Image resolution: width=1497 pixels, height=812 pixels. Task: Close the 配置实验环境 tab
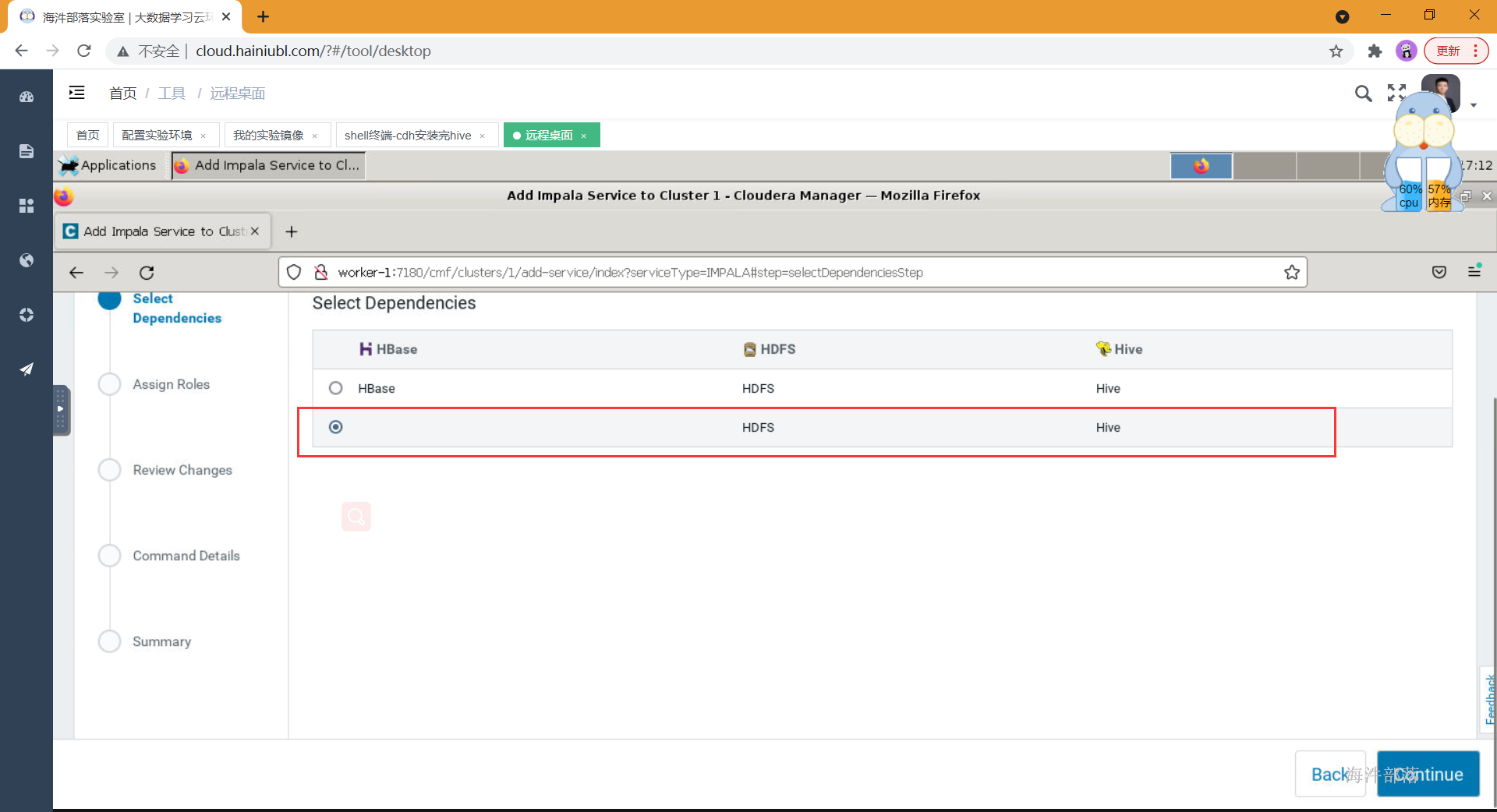(203, 136)
